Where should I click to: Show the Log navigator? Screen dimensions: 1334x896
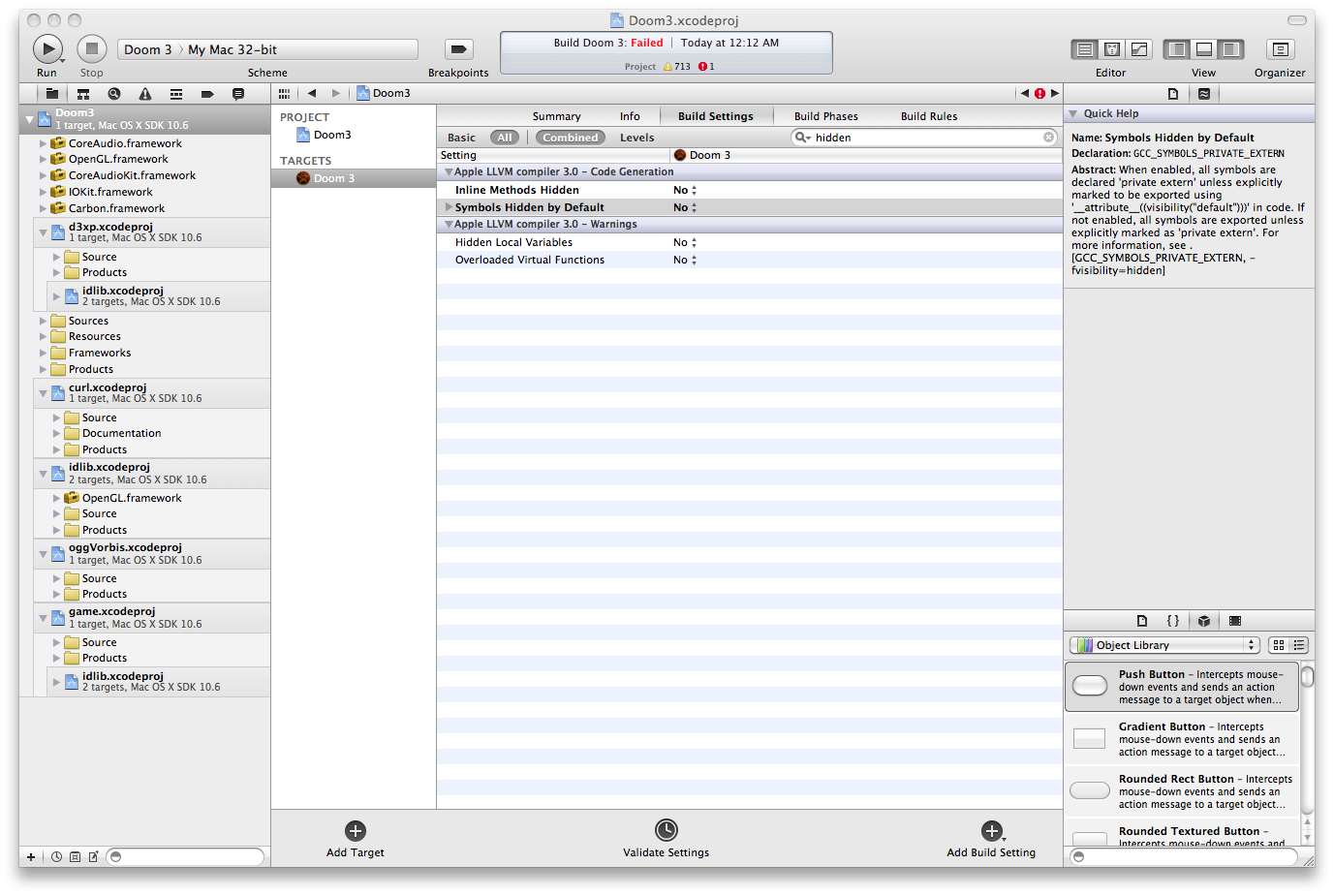238,94
